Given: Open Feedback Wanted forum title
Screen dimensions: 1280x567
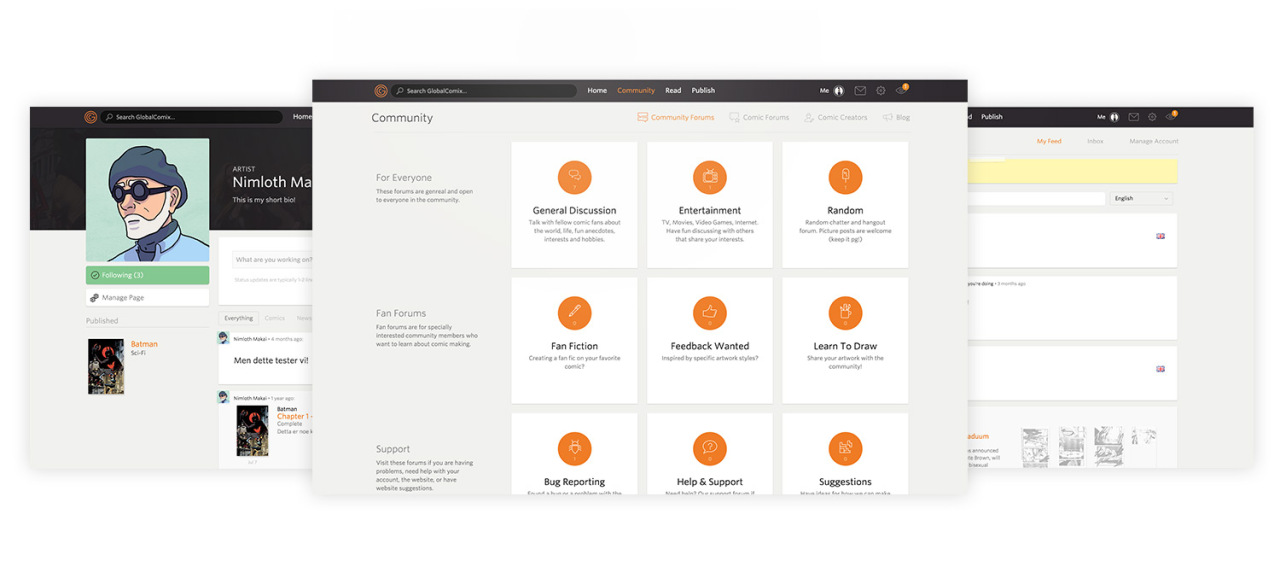Looking at the screenshot, I should [710, 346].
